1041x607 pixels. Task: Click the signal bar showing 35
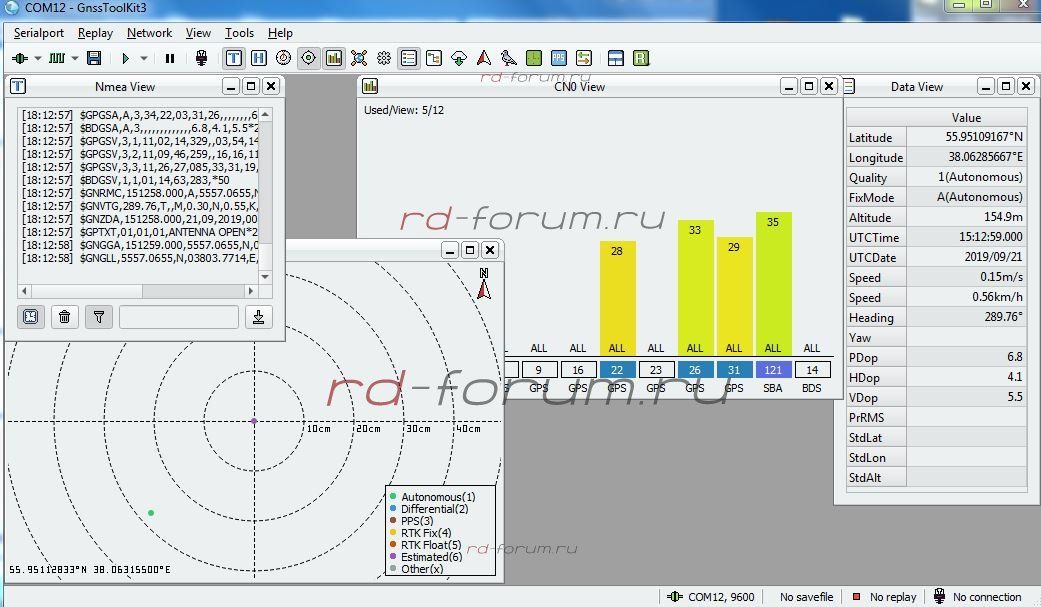click(773, 284)
